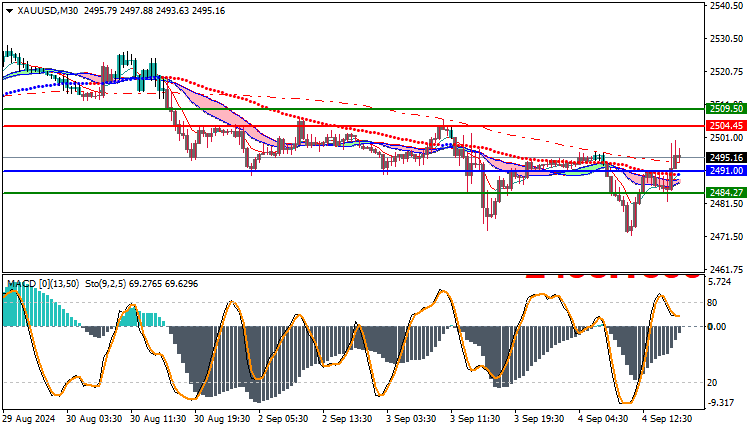The width and height of the screenshot is (750, 430).
Task: Click the 2 Sep 05:30 time label
Action: (x=283, y=419)
